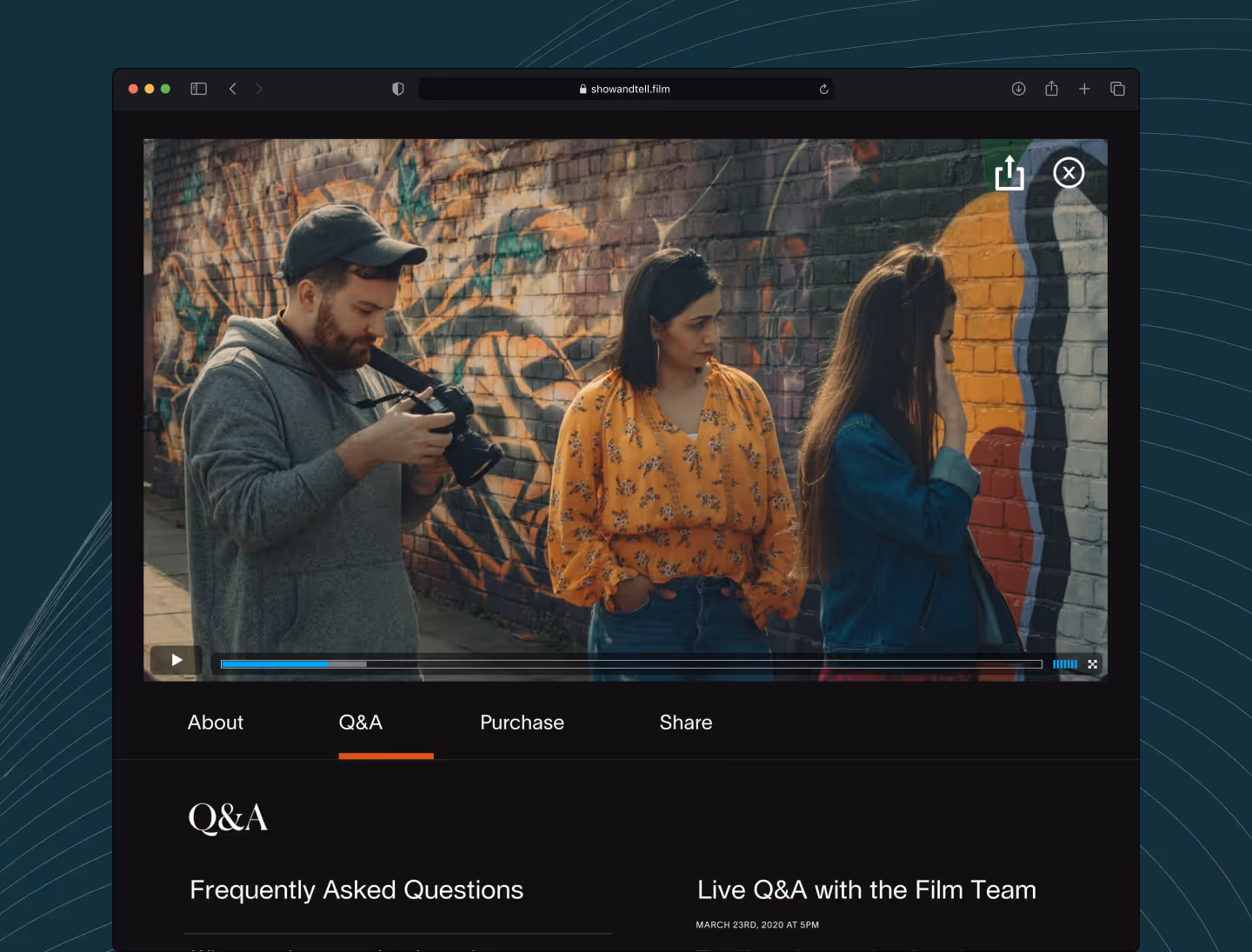Open the Q&A section
1252x952 pixels.
tap(361, 722)
